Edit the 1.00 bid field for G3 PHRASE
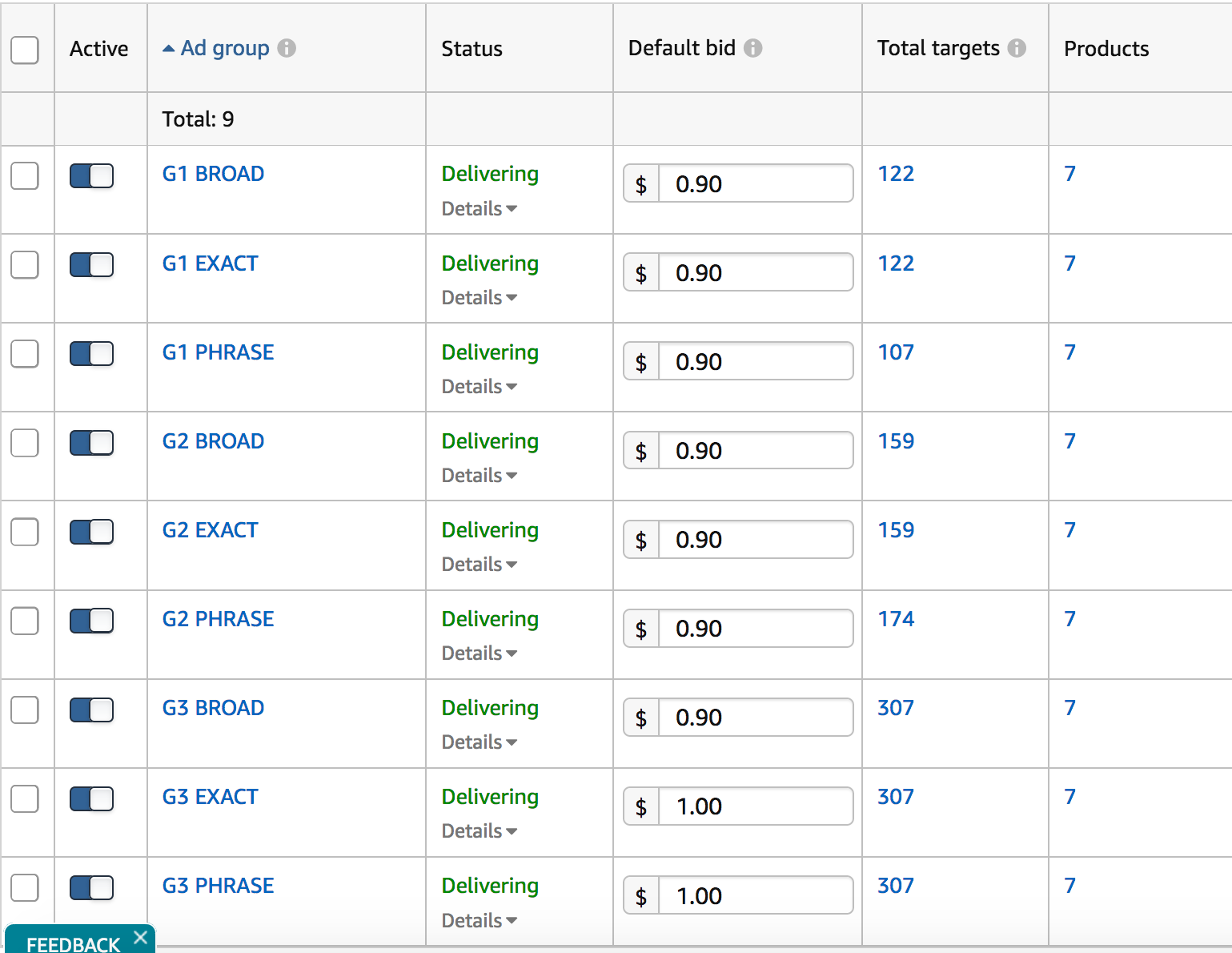 pos(756,895)
